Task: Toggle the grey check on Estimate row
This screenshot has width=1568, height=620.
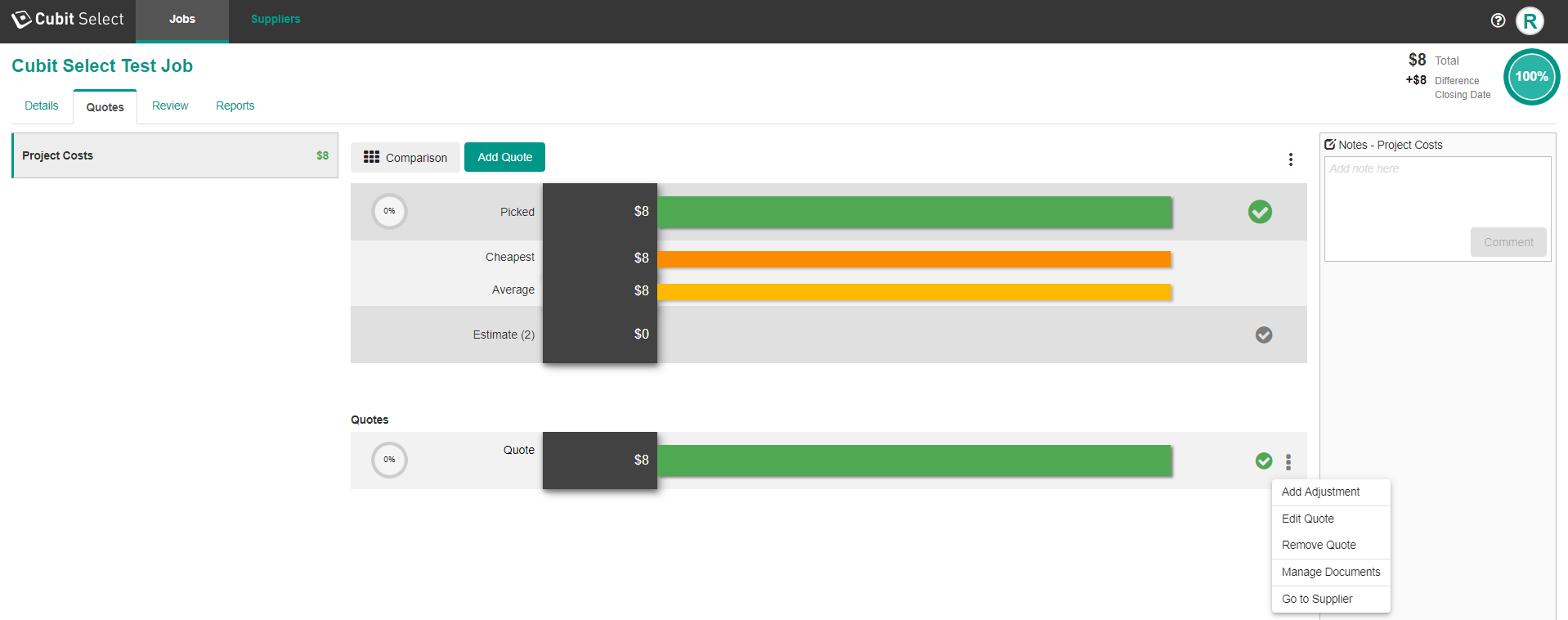Action: pyautogui.click(x=1264, y=335)
